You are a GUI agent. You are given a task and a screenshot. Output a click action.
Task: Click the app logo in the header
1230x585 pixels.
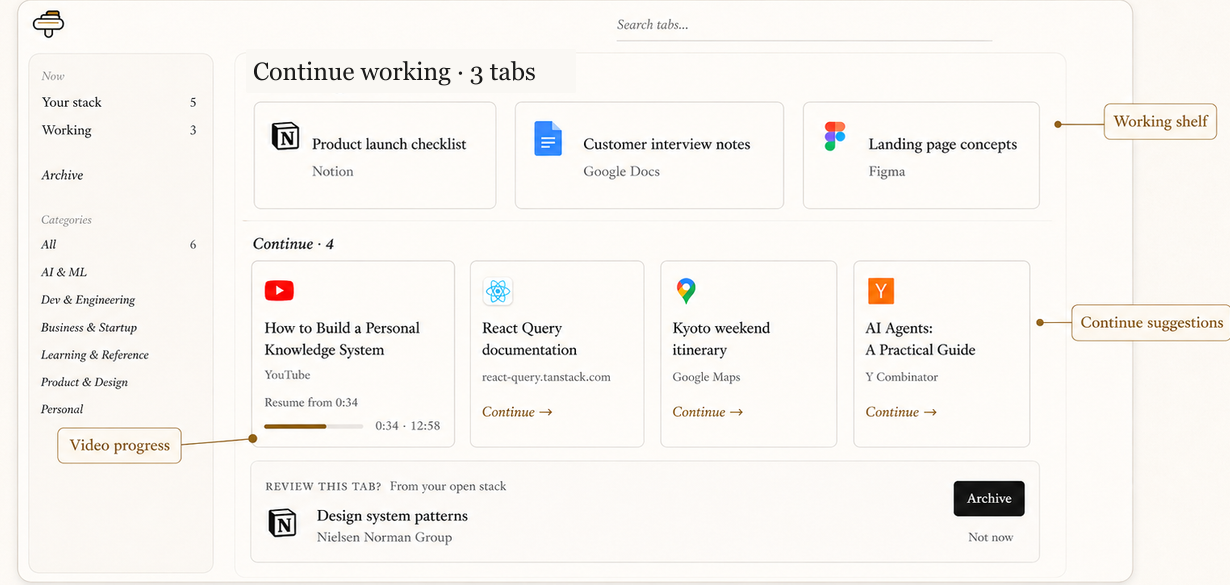click(47, 23)
